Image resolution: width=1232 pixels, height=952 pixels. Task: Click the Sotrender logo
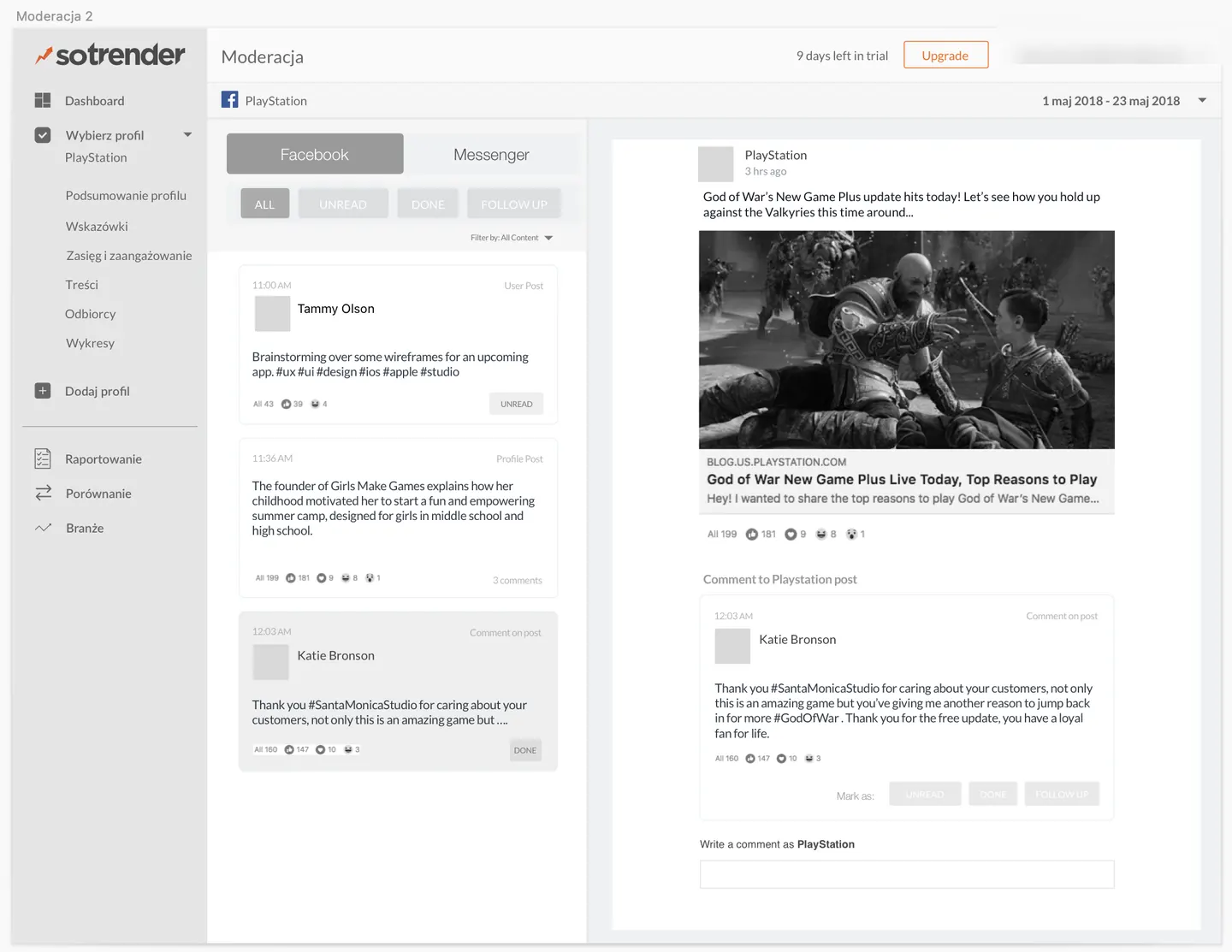(110, 55)
